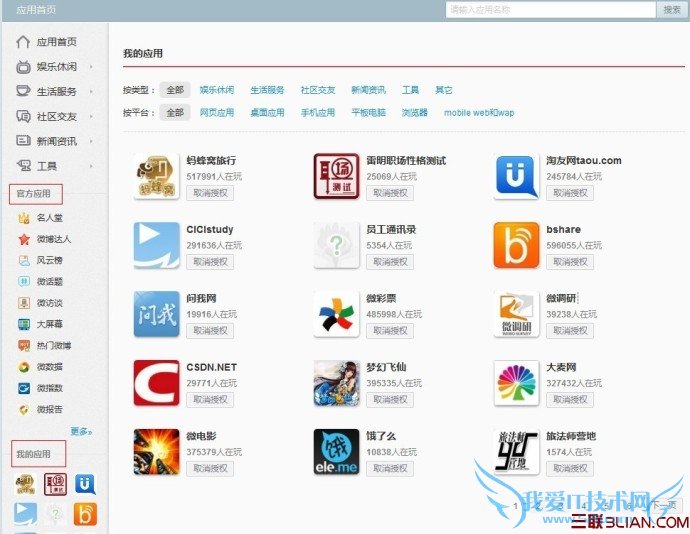The width and height of the screenshot is (690, 534).
Task: Open the 大麦网 colorful icon
Action: tap(517, 383)
